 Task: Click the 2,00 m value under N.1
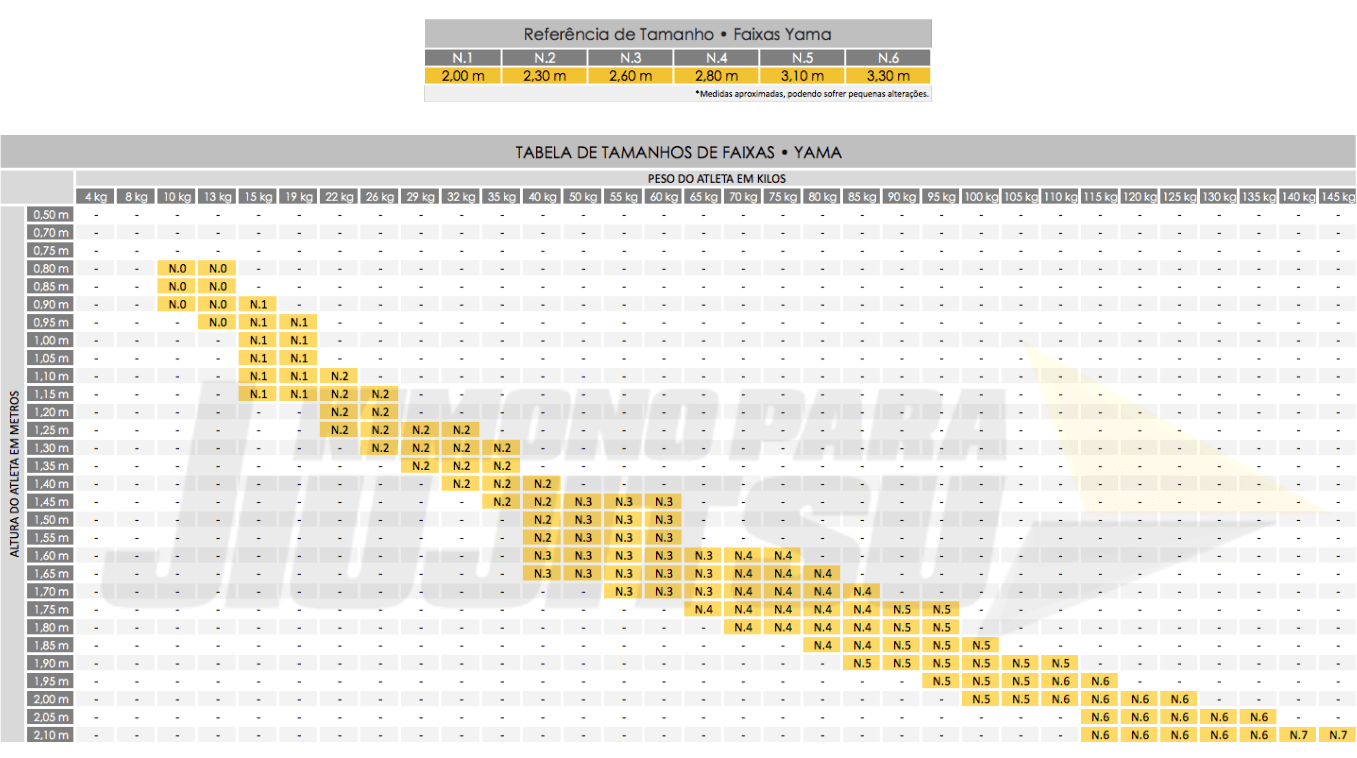pos(462,75)
